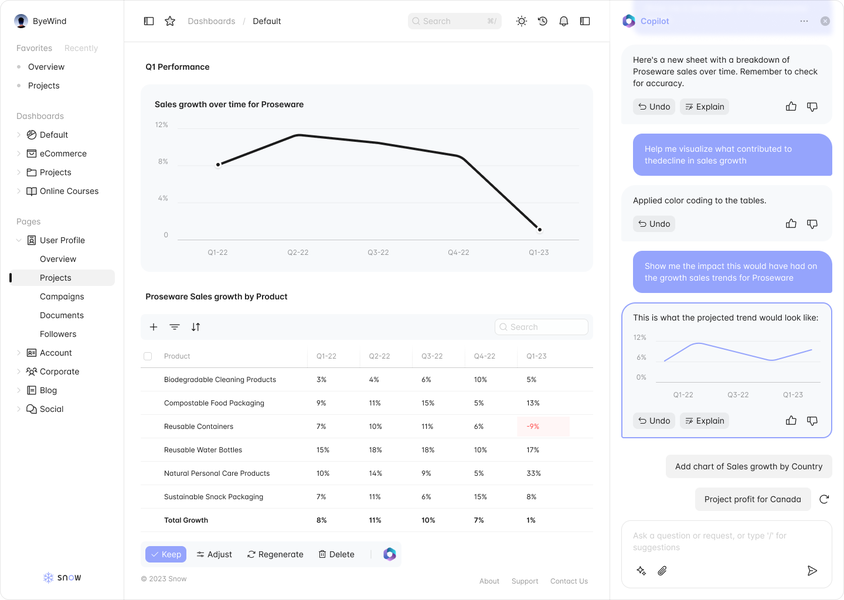844x600 pixels.
Task: Open the notifications bell
Action: (x=564, y=21)
